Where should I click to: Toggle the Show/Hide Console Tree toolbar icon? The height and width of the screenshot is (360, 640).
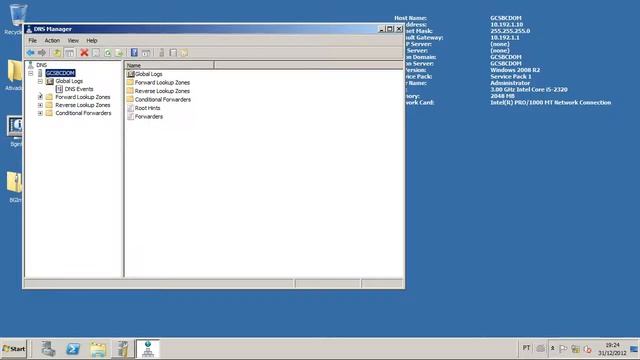69,53
